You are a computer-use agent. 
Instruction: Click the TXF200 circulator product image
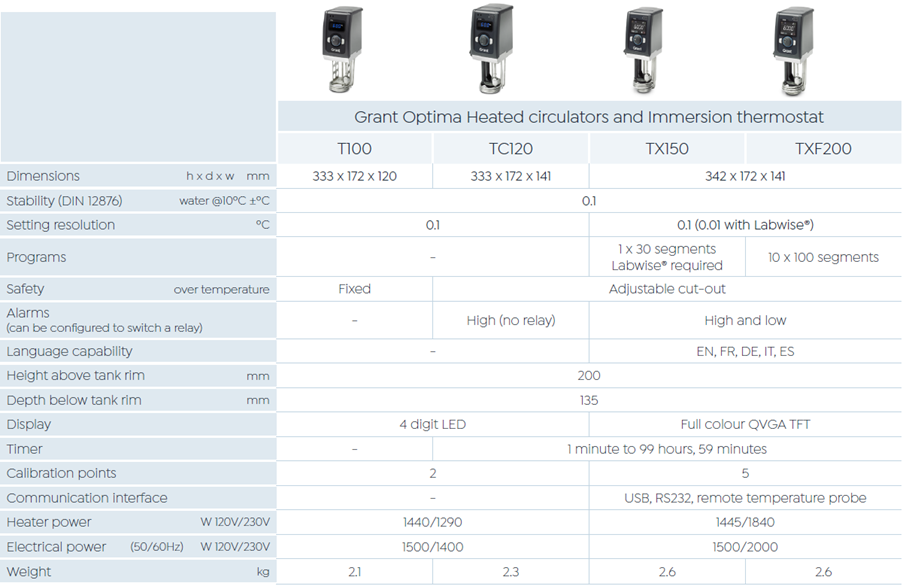pyautogui.click(x=793, y=51)
